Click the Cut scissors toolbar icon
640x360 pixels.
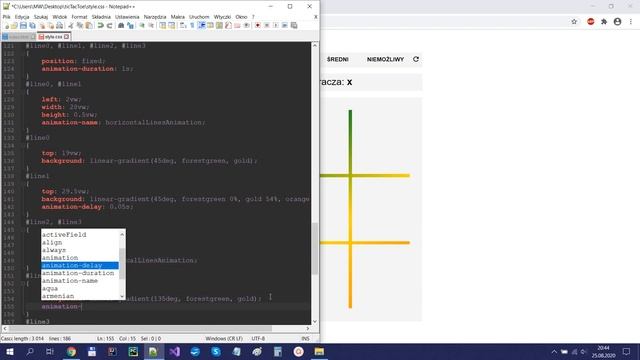[x=71, y=26]
